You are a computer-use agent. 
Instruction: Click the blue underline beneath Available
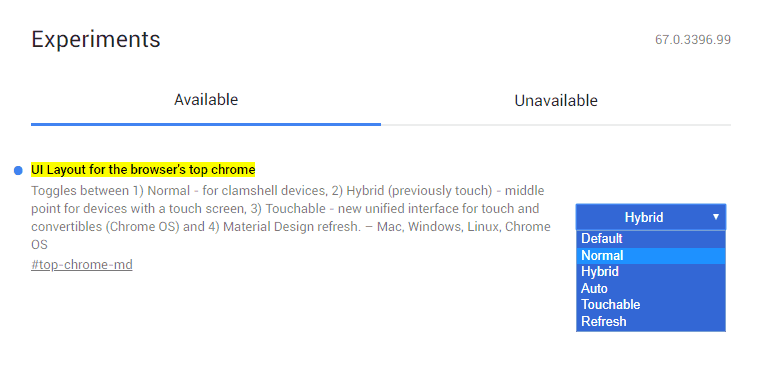[206, 124]
